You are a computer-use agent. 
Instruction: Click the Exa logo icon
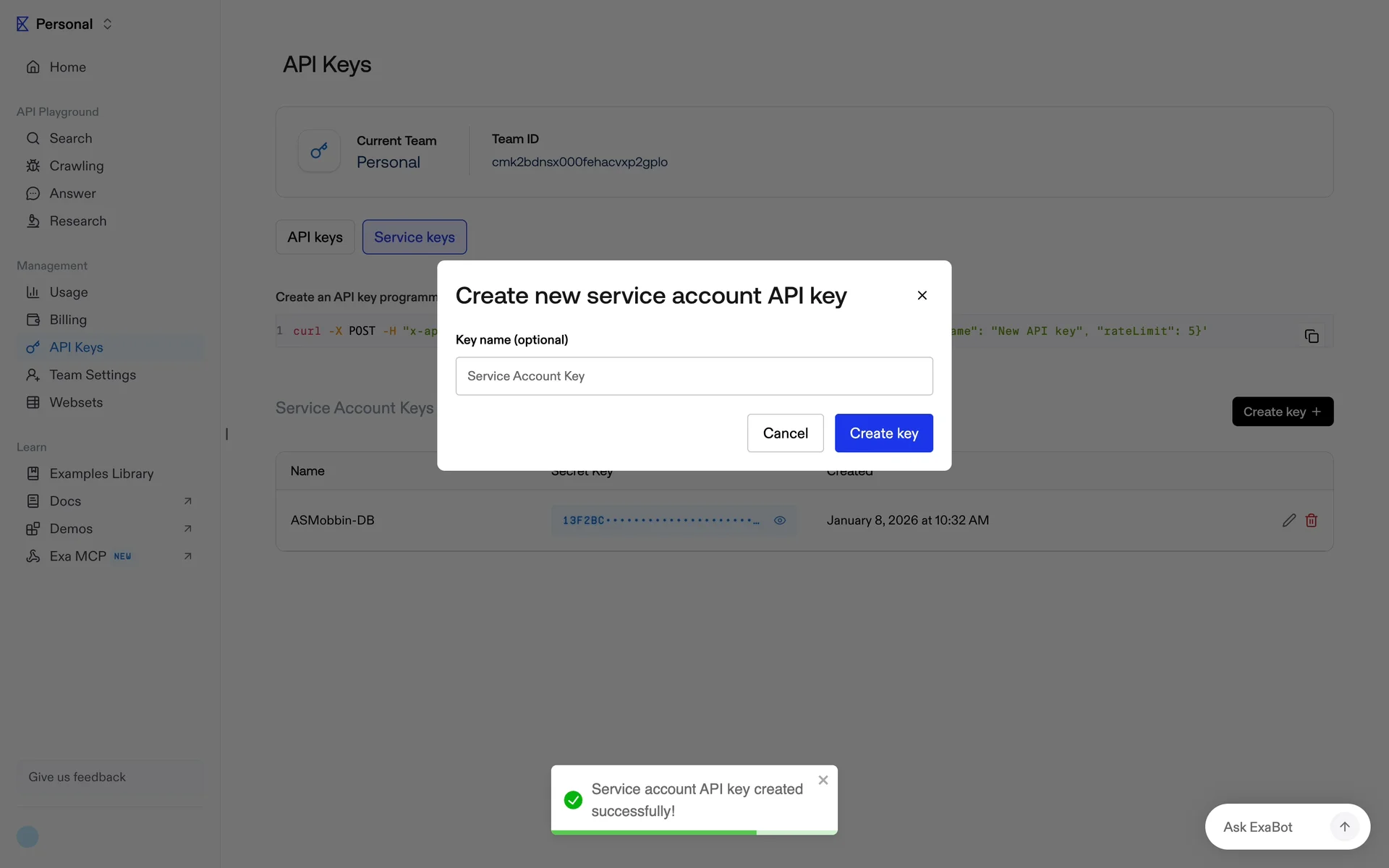tap(22, 24)
